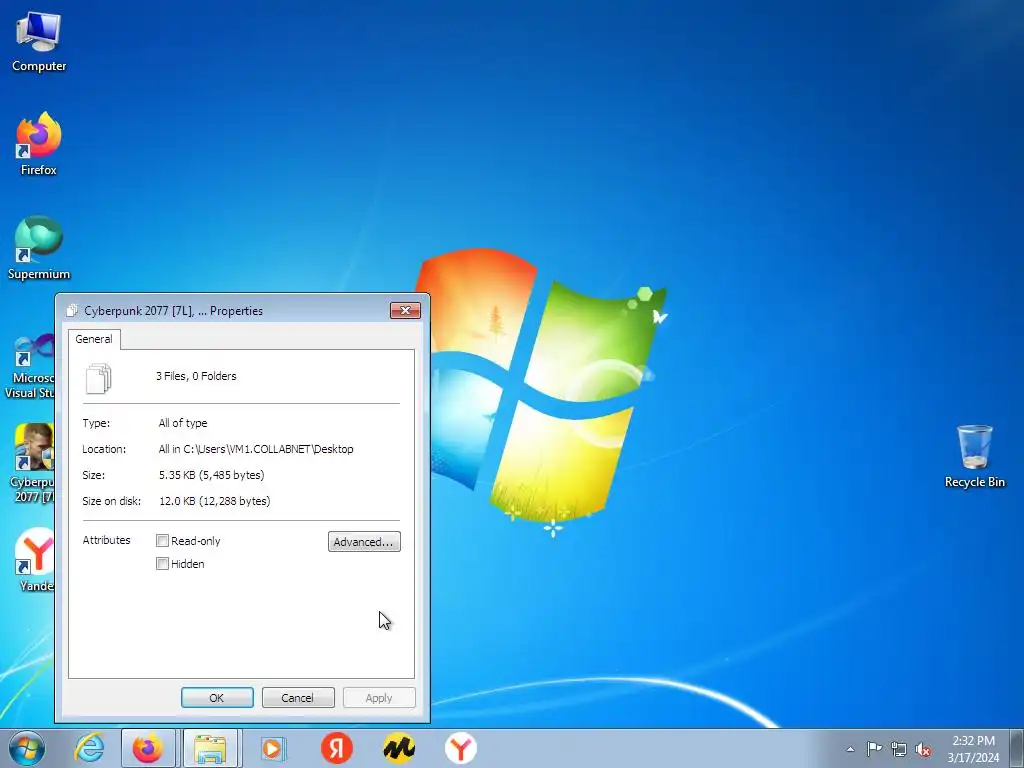Click the Properties dialog title text
1024x768 pixels.
tap(174, 311)
